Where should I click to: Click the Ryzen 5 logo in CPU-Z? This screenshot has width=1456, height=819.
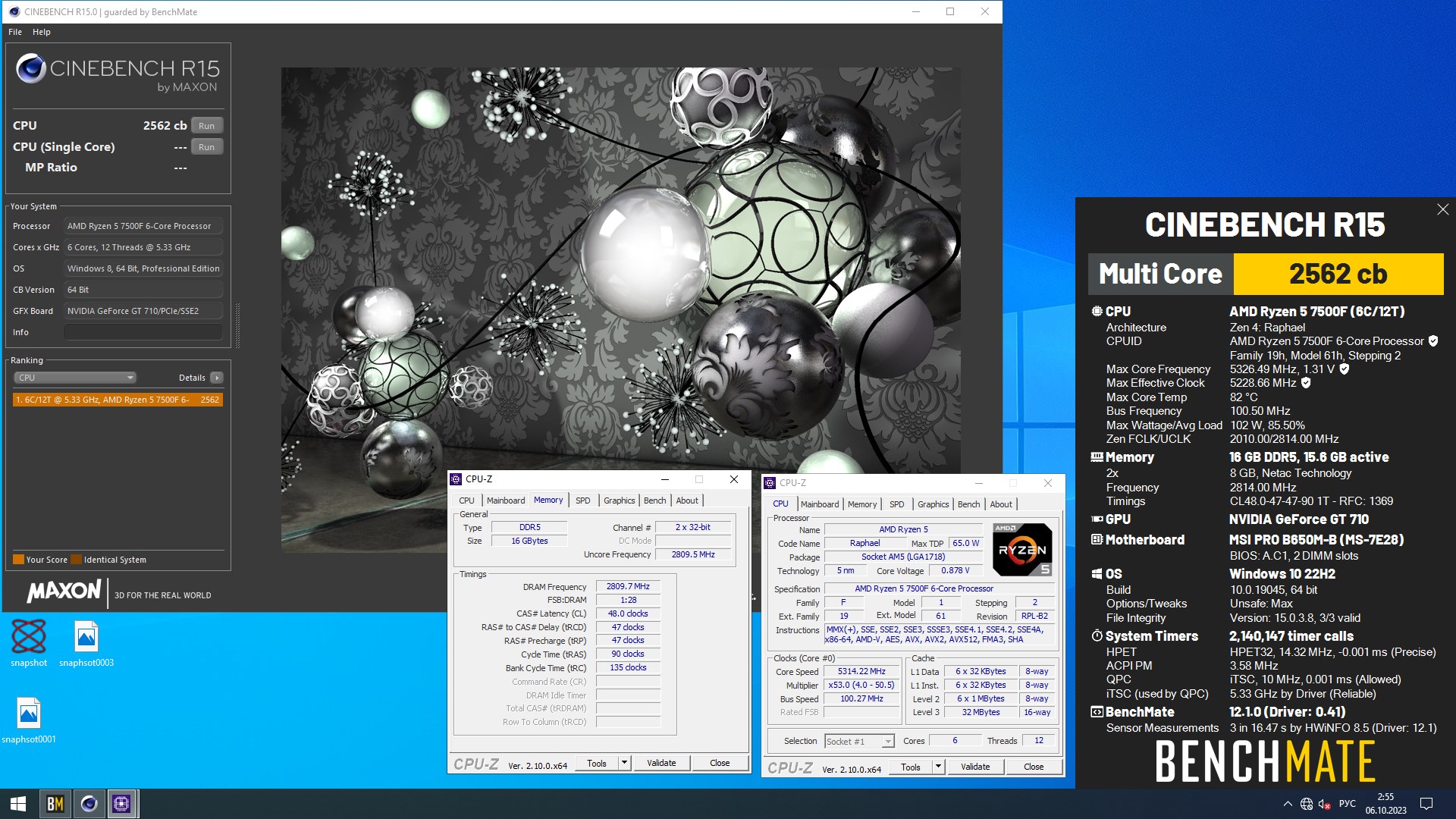click(1022, 549)
